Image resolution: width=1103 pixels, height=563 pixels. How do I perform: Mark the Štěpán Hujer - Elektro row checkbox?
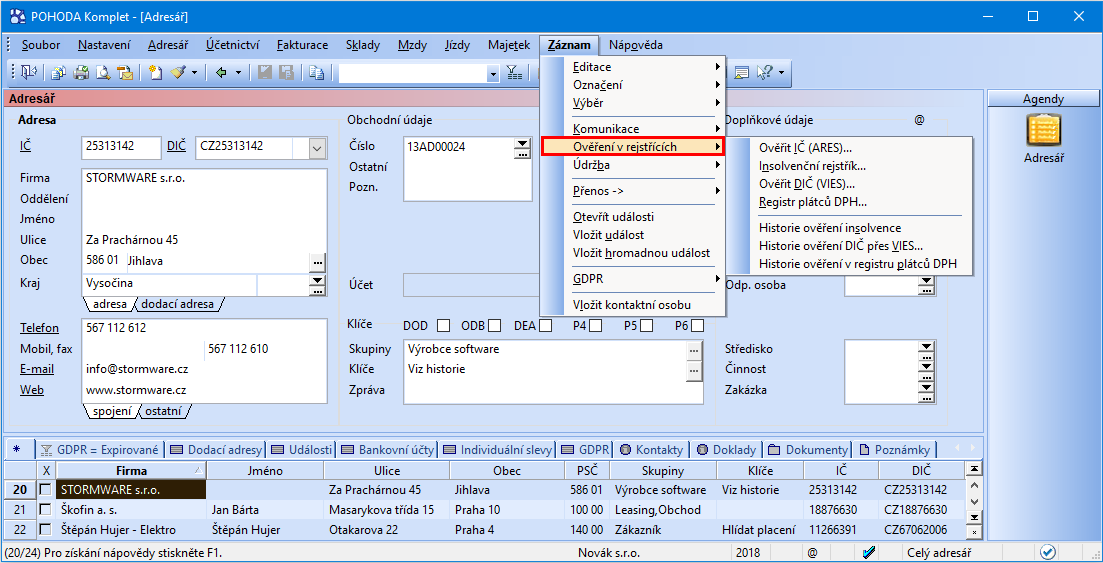click(46, 529)
